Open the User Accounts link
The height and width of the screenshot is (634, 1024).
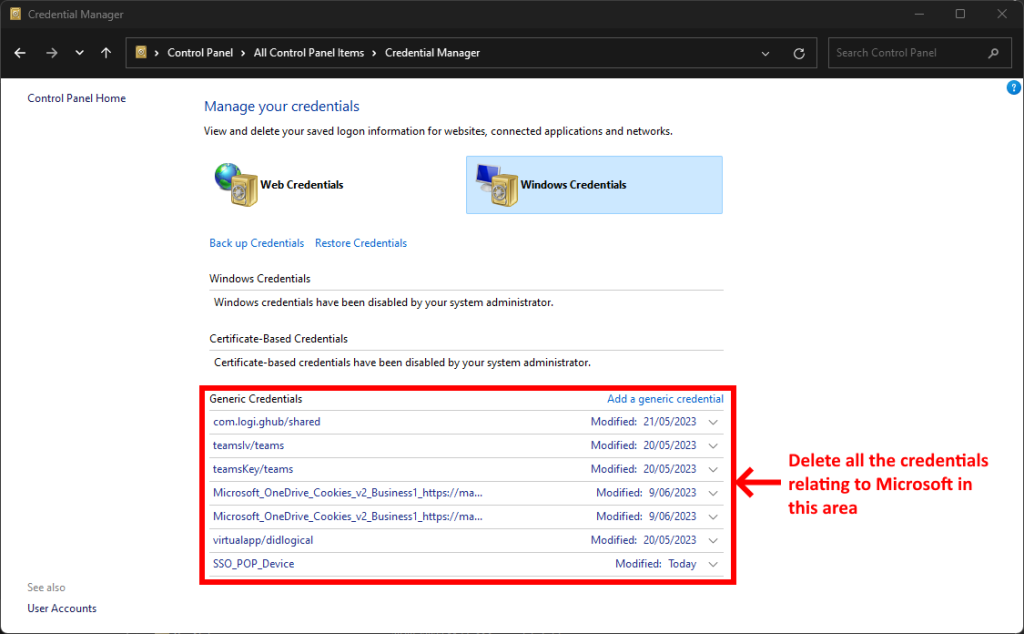(x=62, y=608)
